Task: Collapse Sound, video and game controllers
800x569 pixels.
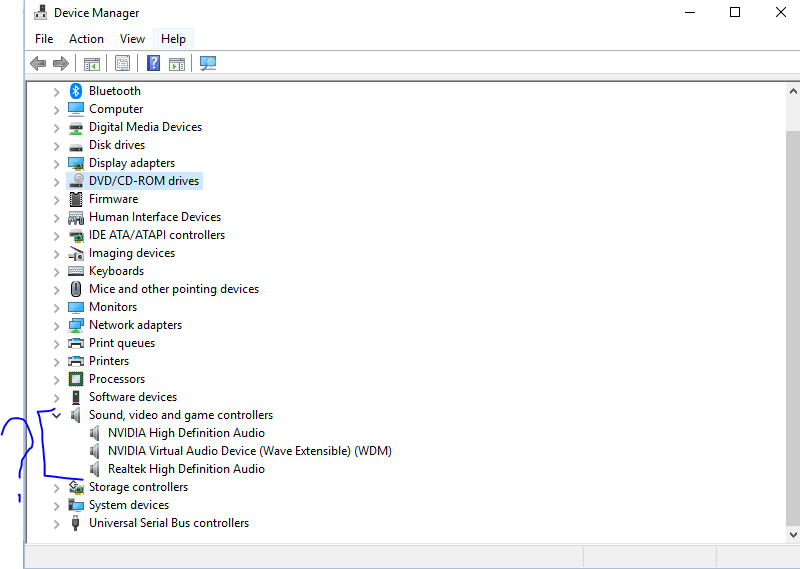Action: point(57,415)
